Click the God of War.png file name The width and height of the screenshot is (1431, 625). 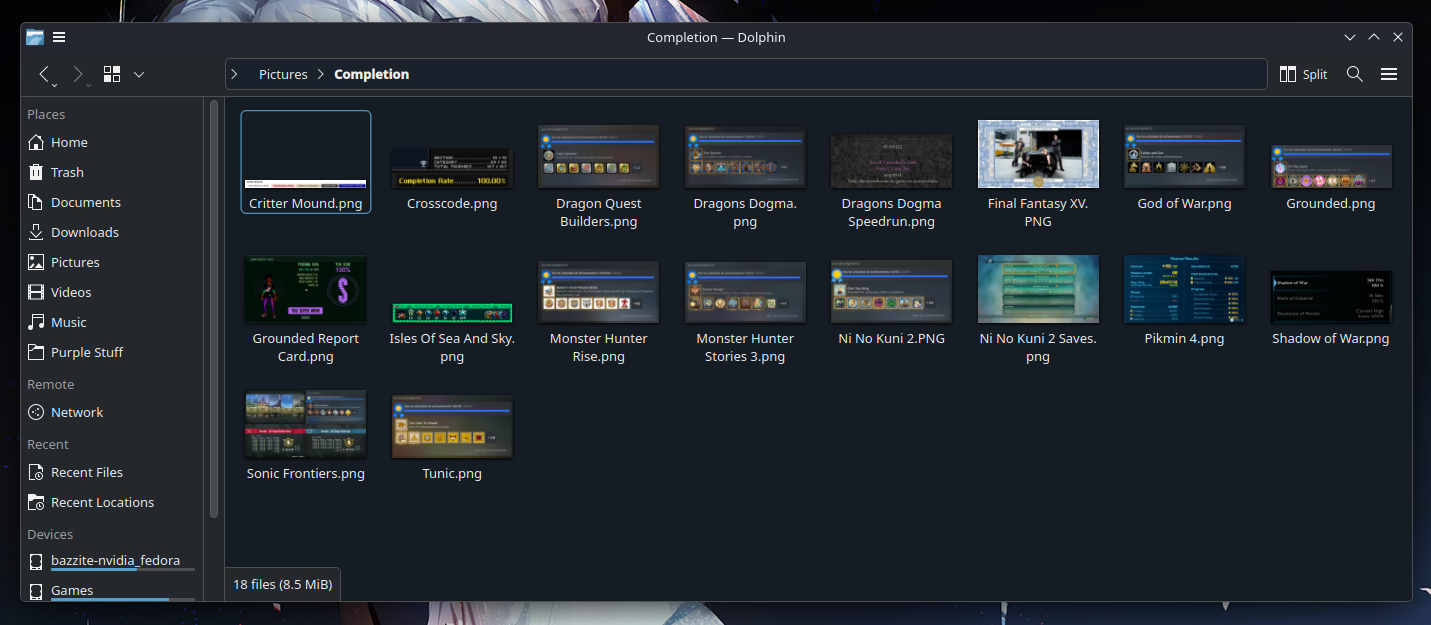(x=1184, y=204)
